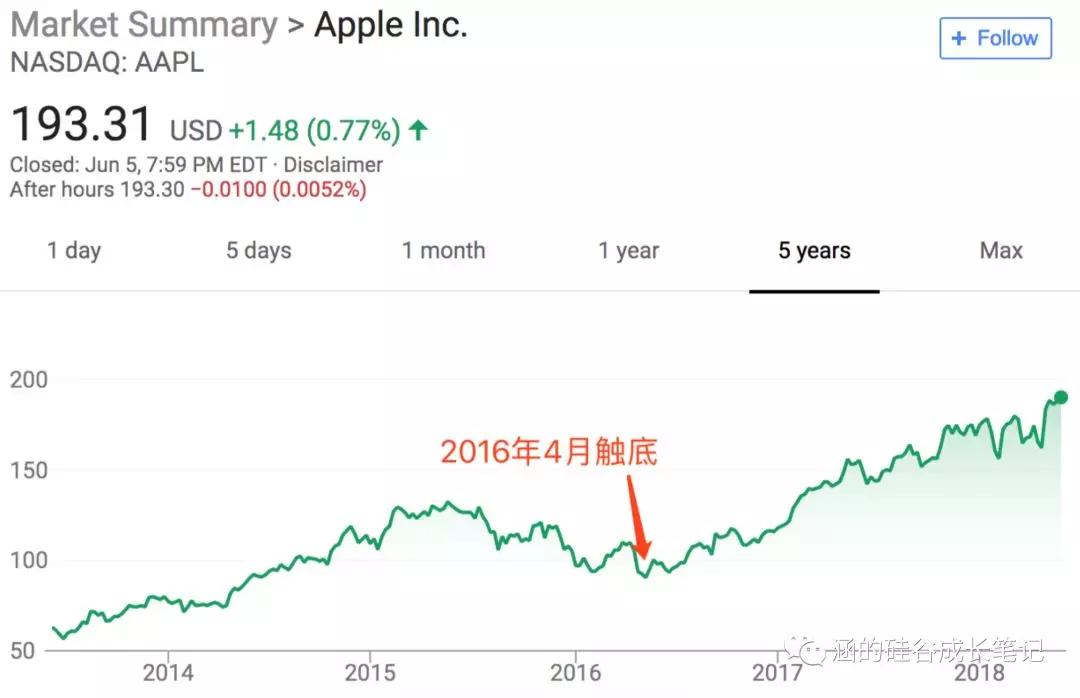This screenshot has width=1080, height=698.
Task: Click the Apple Inc. title
Action: [391, 25]
